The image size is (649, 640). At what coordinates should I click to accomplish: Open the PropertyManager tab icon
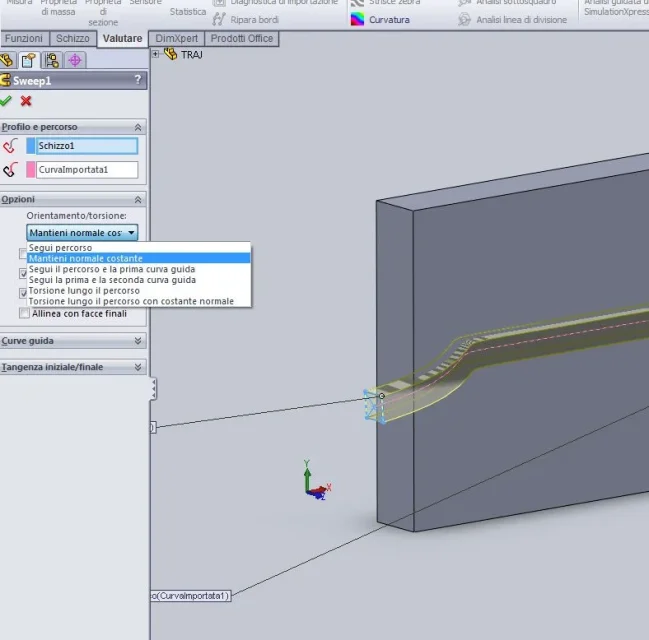click(29, 60)
